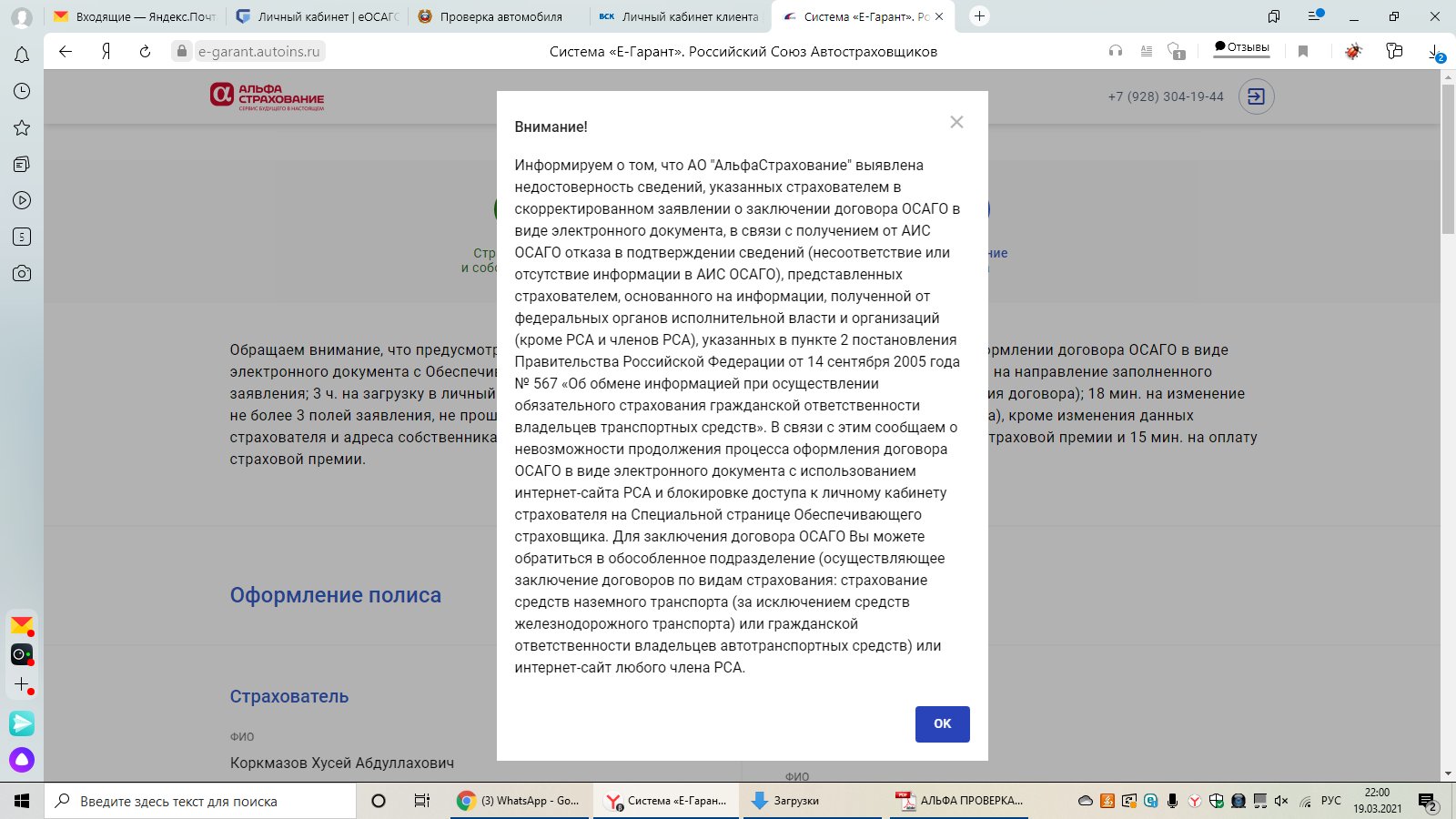Open Wi-Fi network tray icon
This screenshot has width=1456, height=819.
tap(1305, 801)
